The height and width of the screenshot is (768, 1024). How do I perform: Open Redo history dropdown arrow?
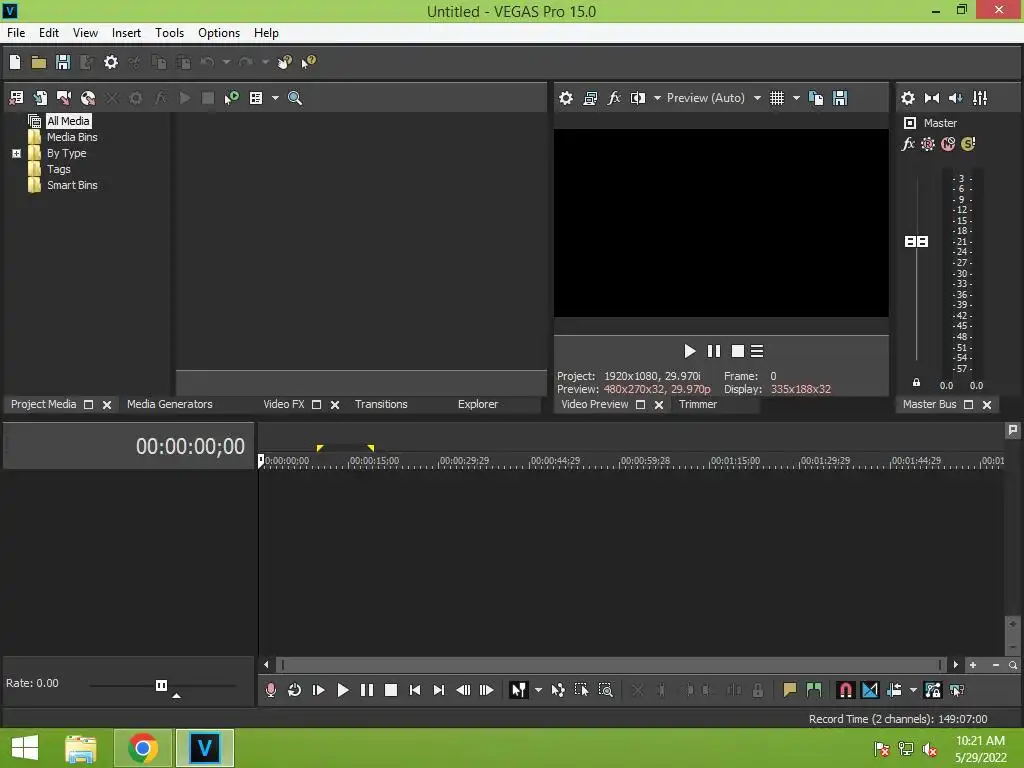coord(265,62)
